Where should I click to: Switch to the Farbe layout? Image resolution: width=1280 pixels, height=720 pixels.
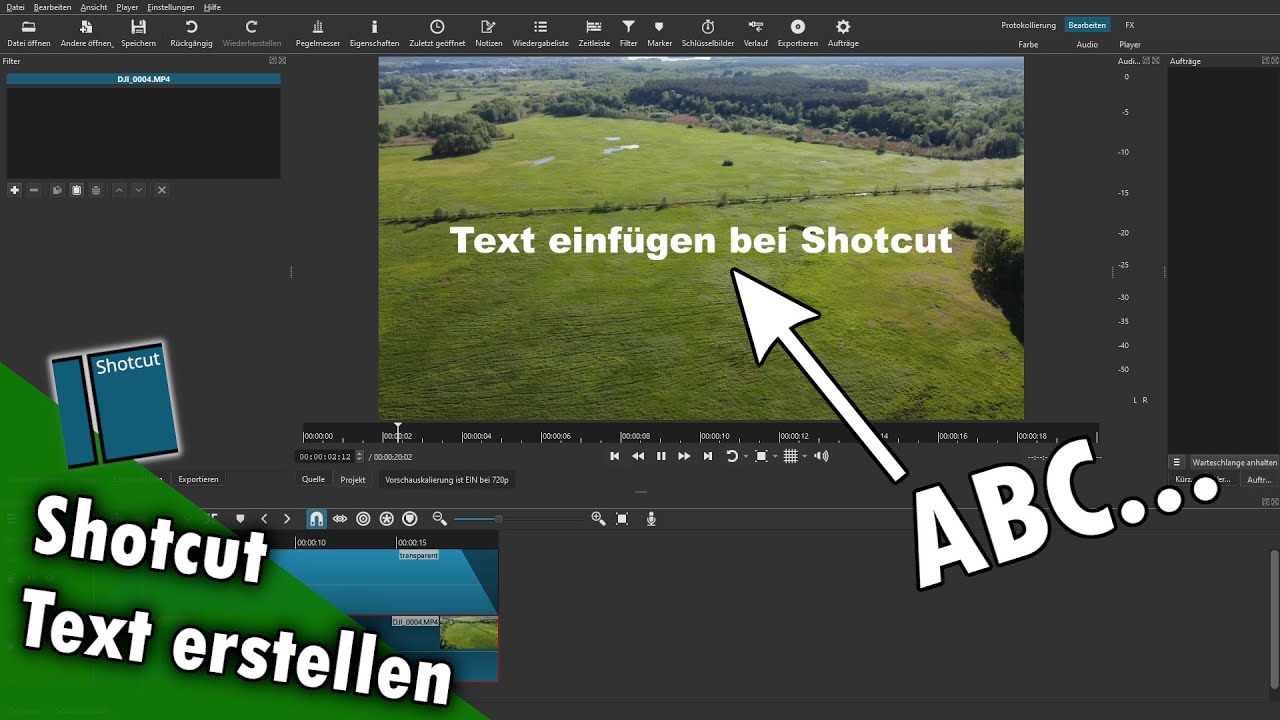click(x=1028, y=45)
